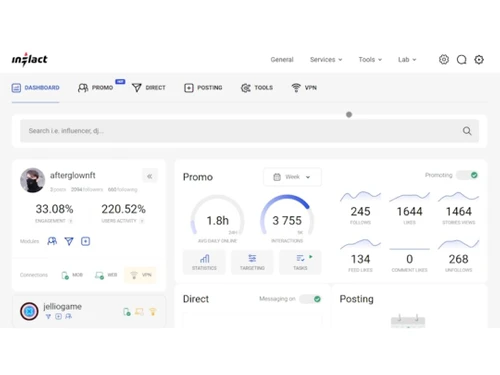
Task: Click the jelliogame account avatar
Action: point(29,311)
